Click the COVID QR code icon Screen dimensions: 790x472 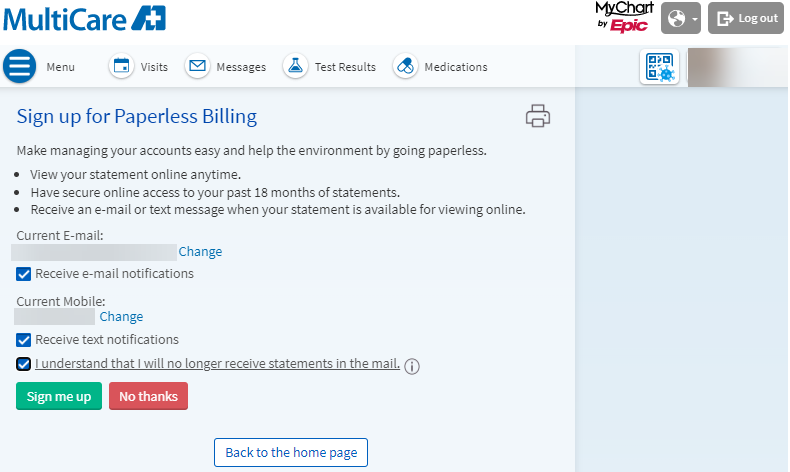point(660,66)
